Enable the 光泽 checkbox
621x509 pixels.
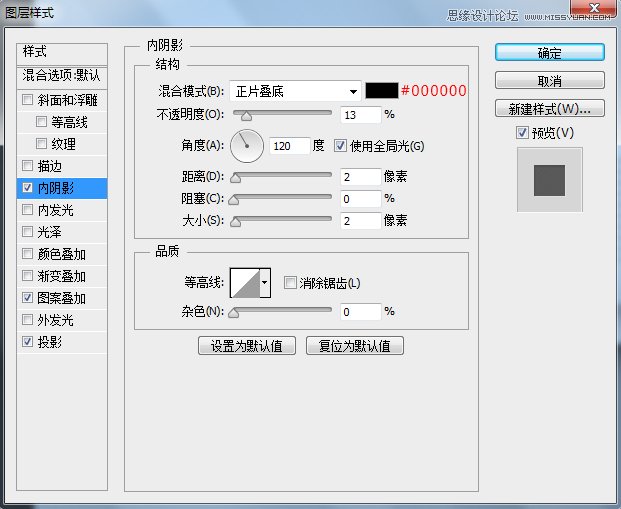[x=27, y=231]
